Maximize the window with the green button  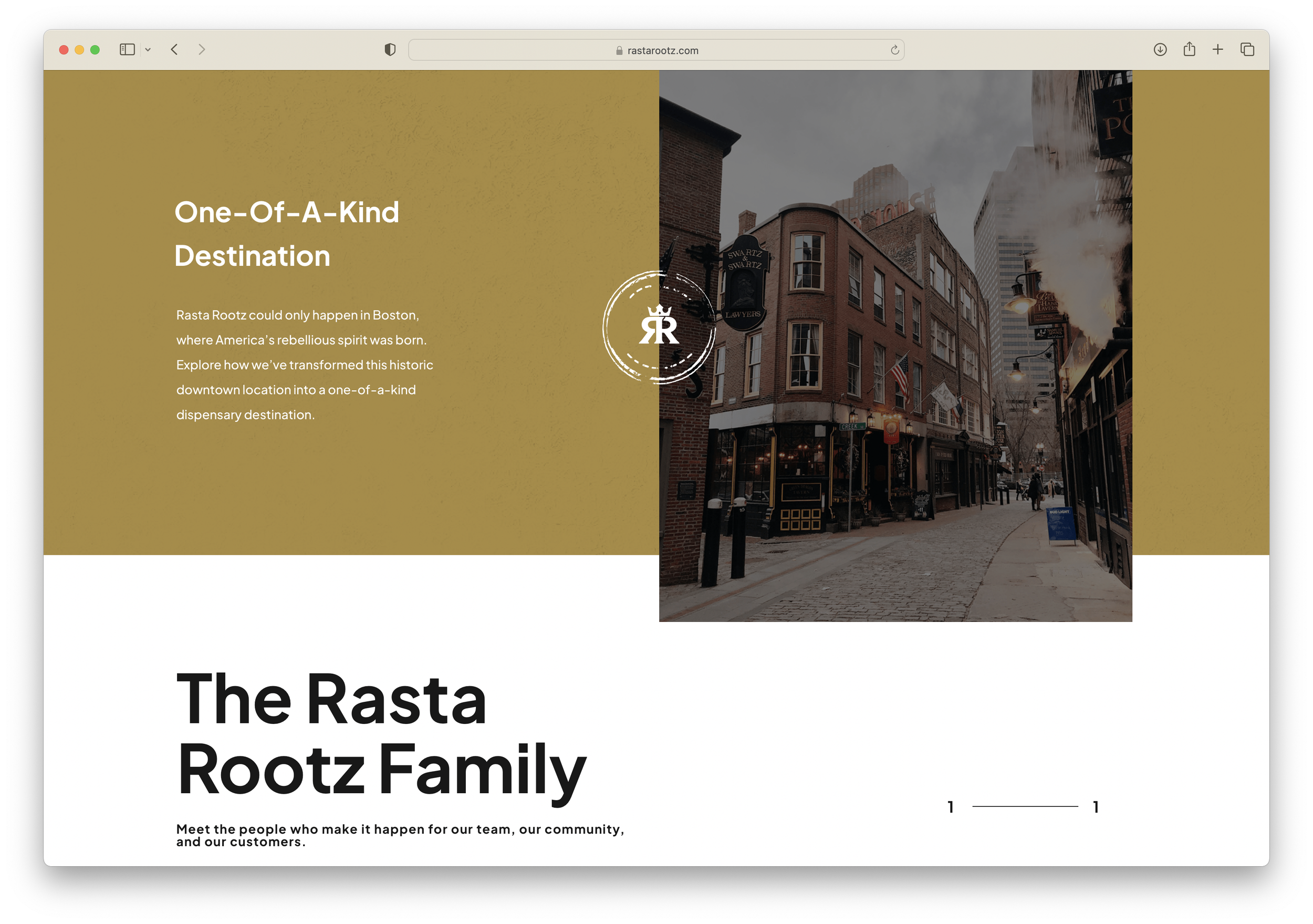tap(95, 50)
